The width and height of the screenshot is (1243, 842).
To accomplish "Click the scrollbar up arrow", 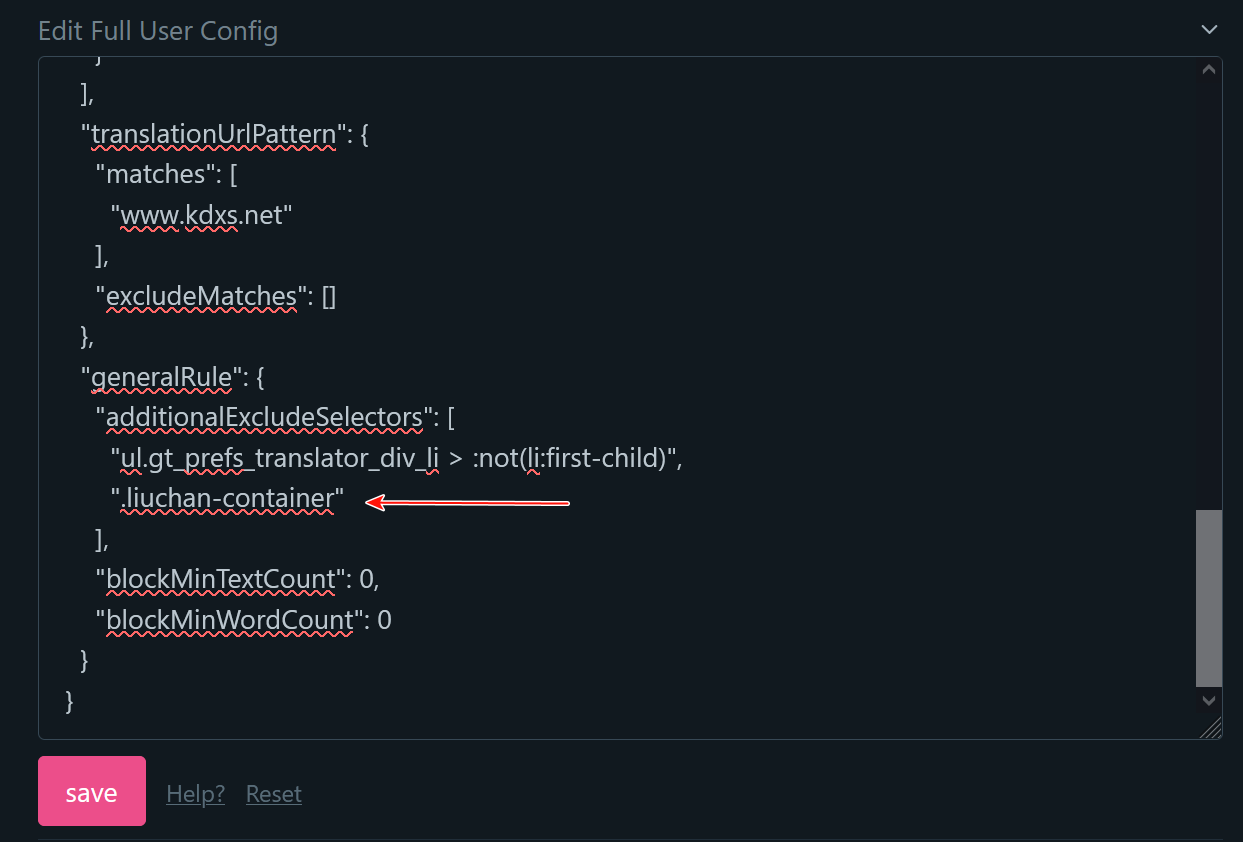I will (x=1208, y=68).
